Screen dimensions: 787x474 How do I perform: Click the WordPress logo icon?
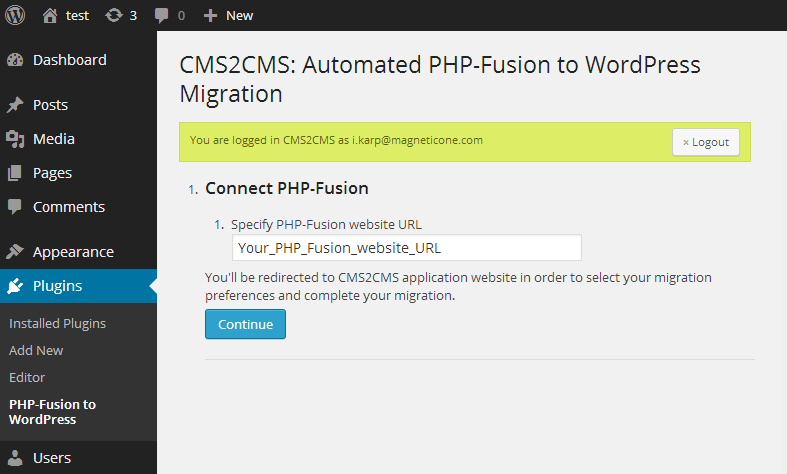[x=15, y=15]
